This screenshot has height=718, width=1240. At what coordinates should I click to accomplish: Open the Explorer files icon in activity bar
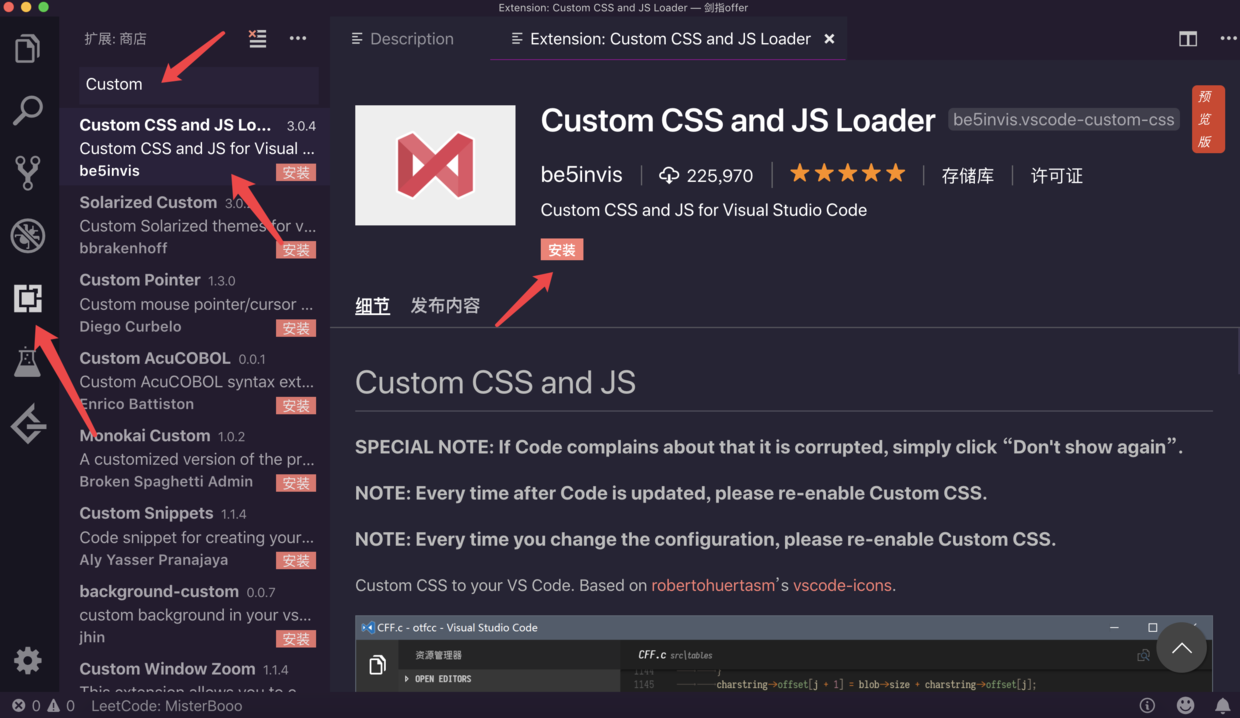(28, 48)
